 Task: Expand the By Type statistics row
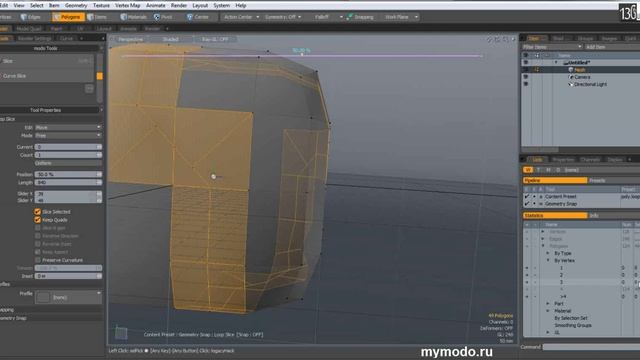548,253
